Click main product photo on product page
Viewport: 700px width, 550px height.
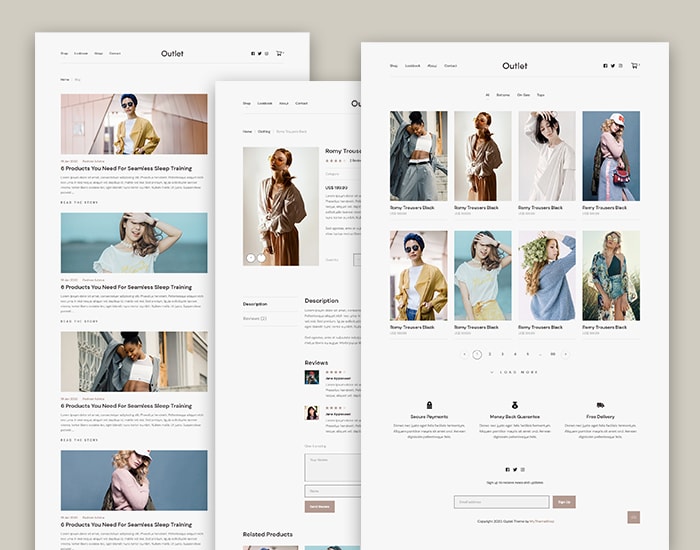pos(281,206)
